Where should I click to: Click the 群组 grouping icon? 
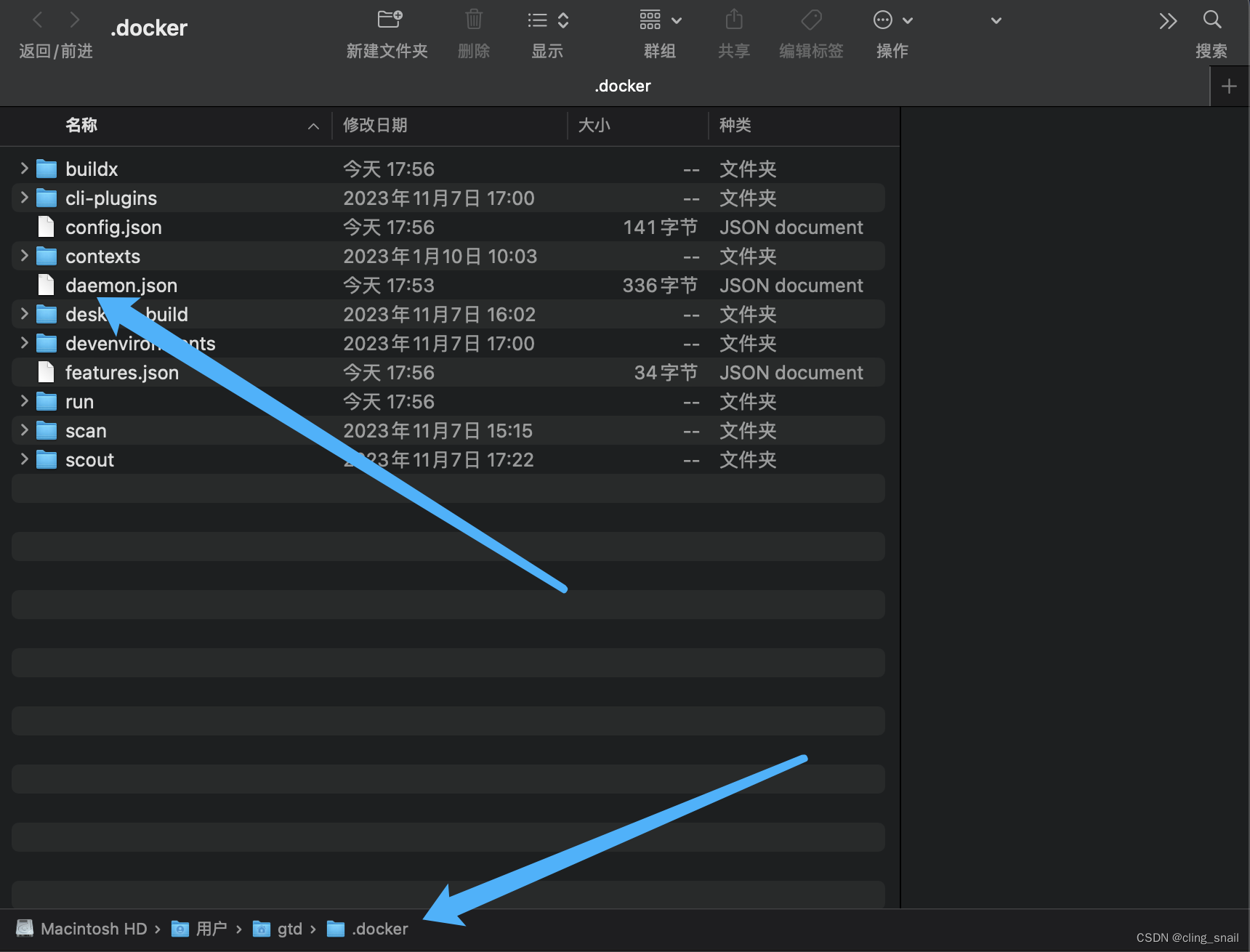pos(650,20)
